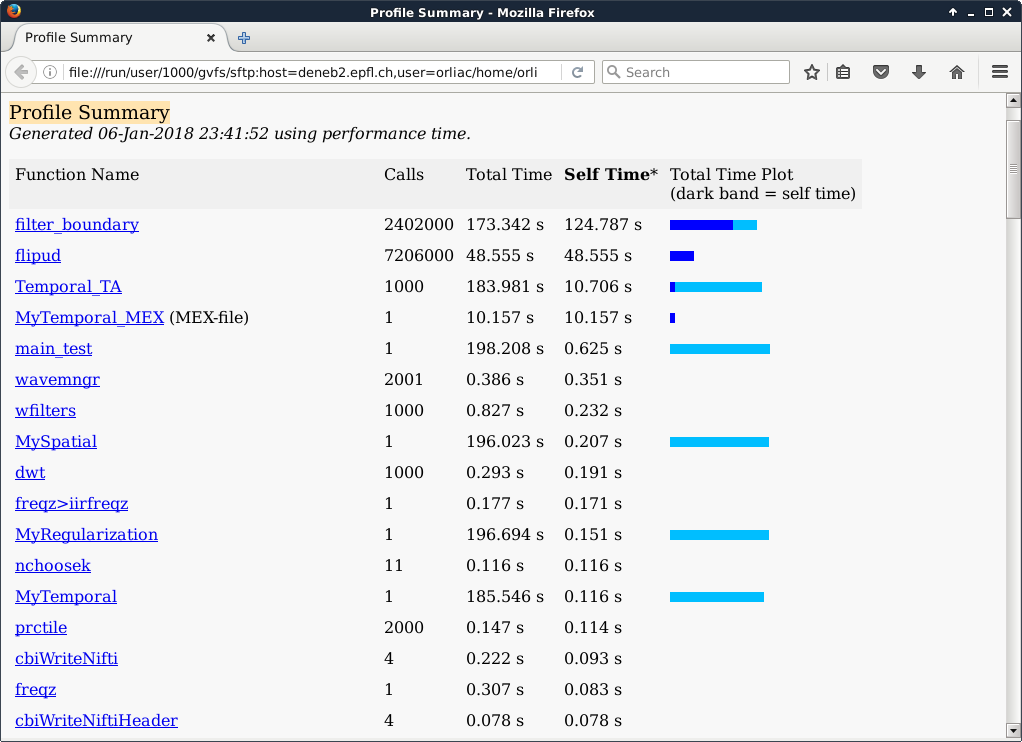The width and height of the screenshot is (1022, 742).
Task: Open the downloads arrow icon
Action: (919, 72)
